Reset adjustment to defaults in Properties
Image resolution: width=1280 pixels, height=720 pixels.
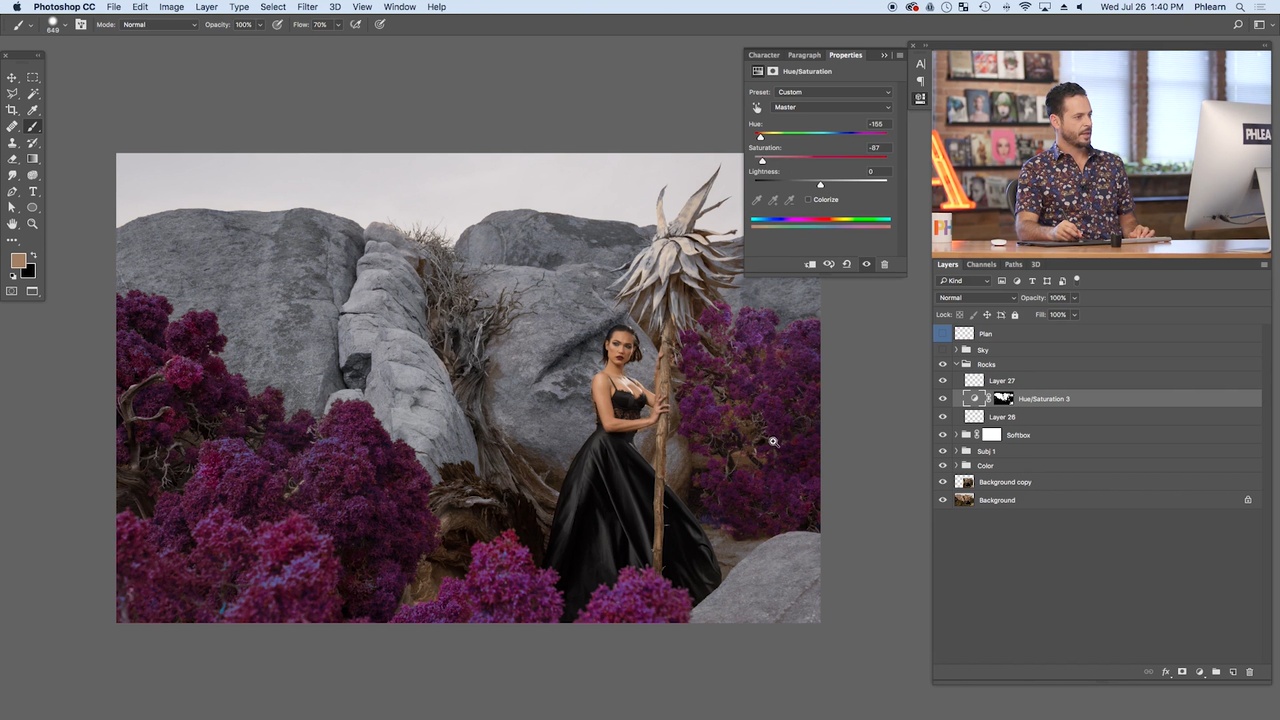[847, 264]
